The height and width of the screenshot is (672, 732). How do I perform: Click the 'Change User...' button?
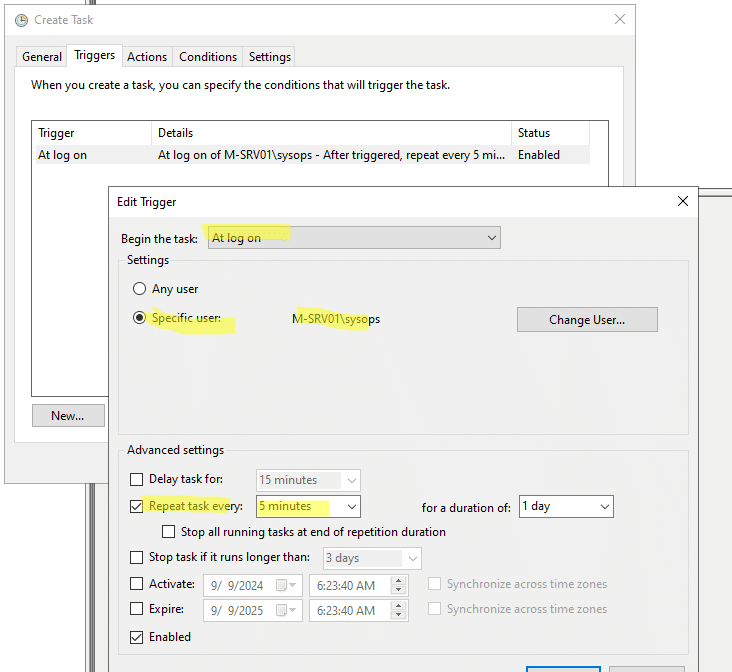pos(587,320)
